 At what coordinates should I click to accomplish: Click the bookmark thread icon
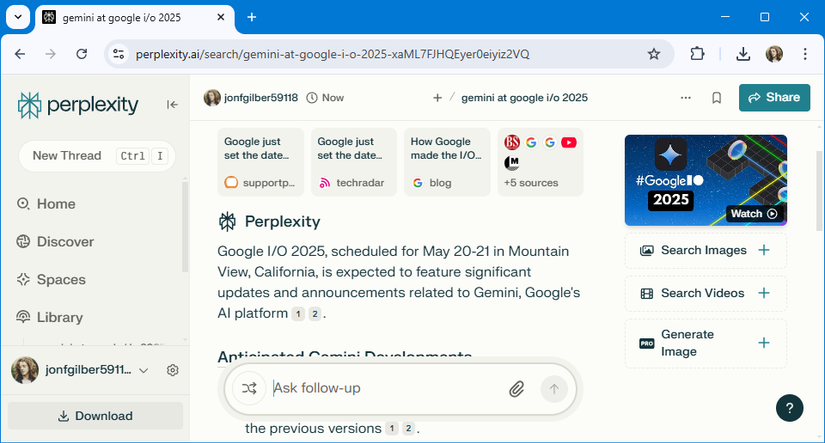(717, 98)
